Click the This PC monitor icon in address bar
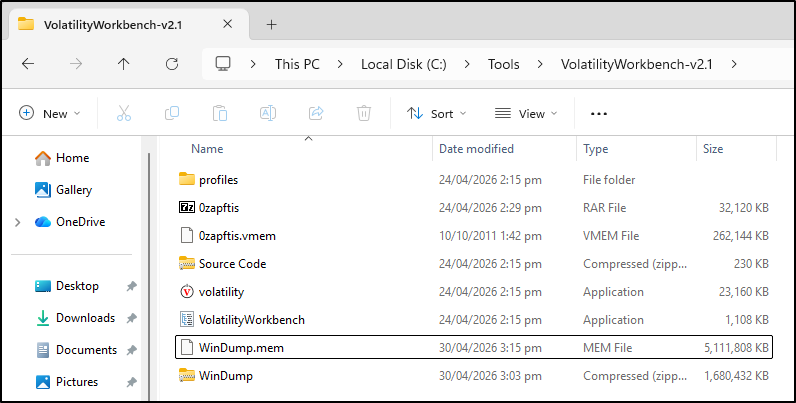Viewport: 796px width, 403px height. (x=223, y=64)
